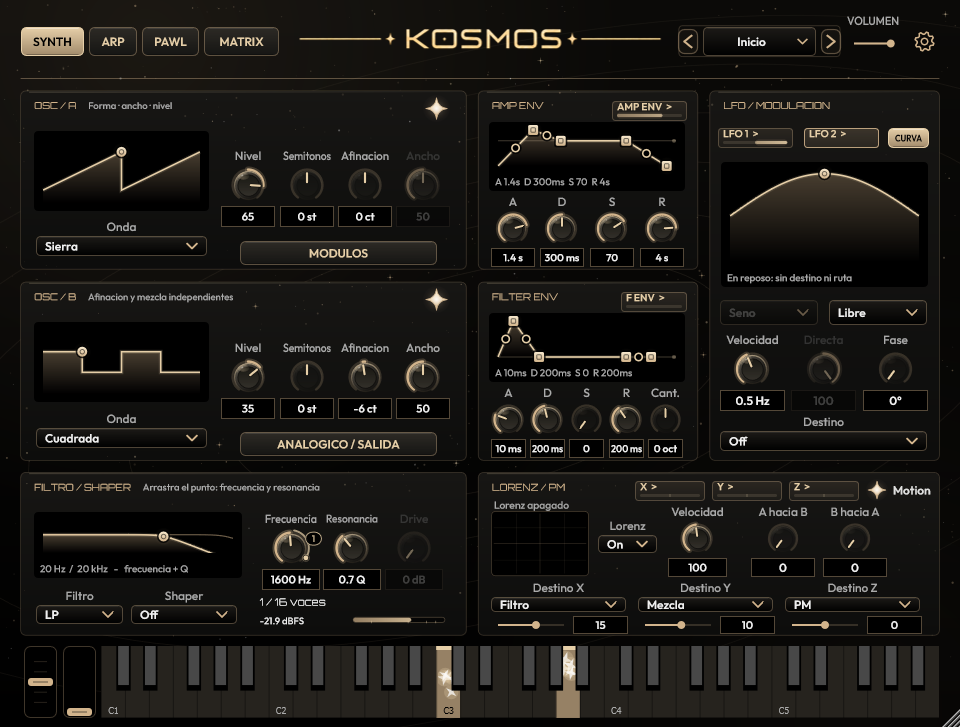The width and height of the screenshot is (960, 727).
Task: Click the LFO Velocidad 0.5 Hz field
Action: pos(752,401)
